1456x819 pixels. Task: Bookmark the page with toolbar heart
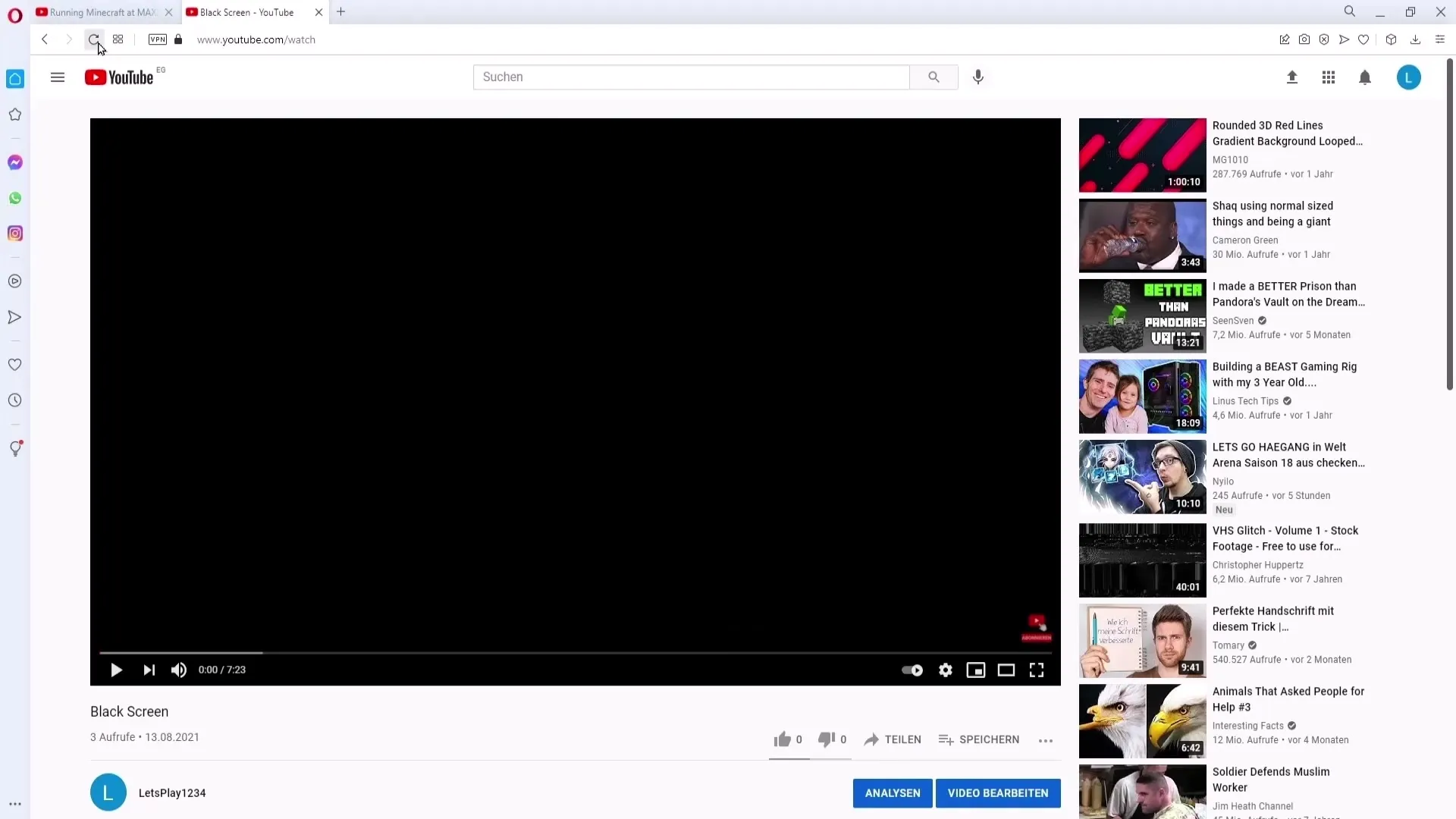pyautogui.click(x=1363, y=39)
